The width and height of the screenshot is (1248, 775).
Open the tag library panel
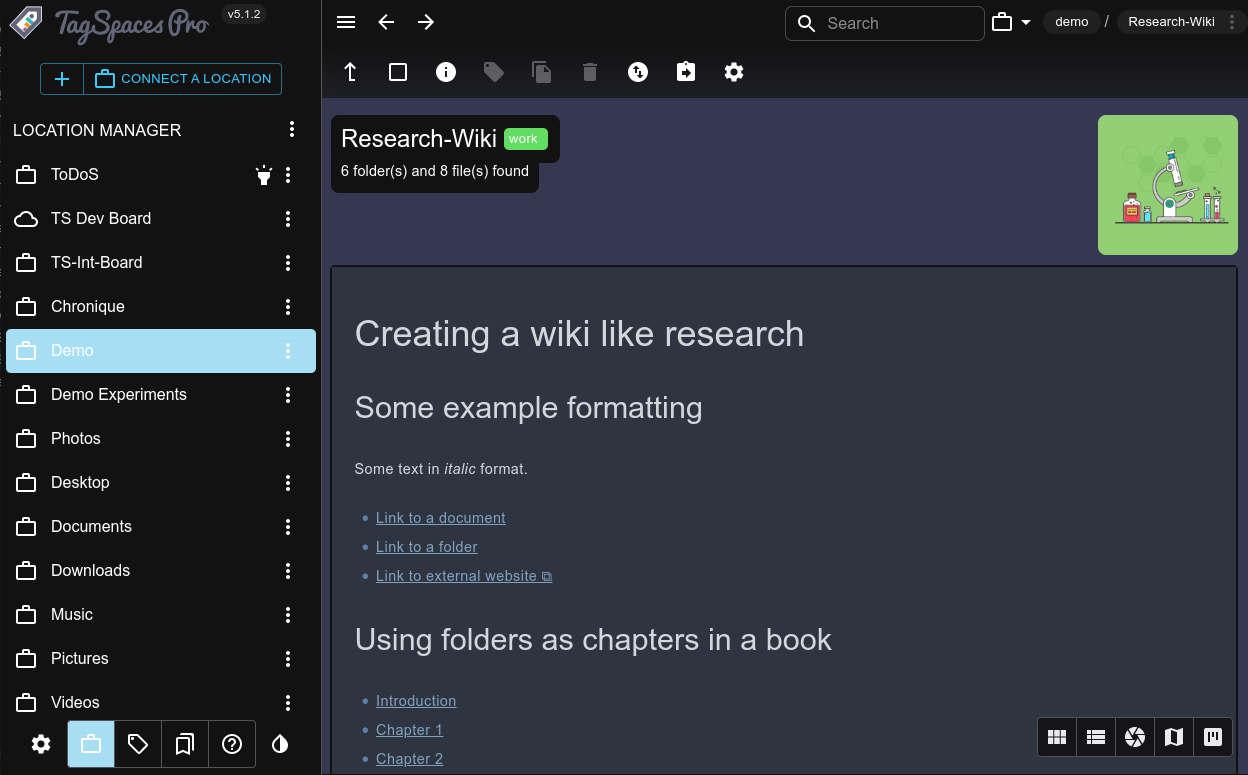(138, 744)
